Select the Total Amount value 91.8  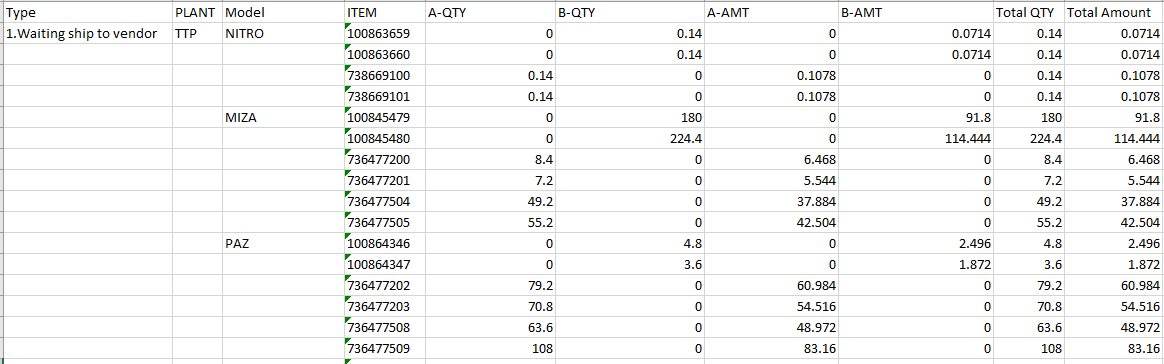[x=1113, y=117]
